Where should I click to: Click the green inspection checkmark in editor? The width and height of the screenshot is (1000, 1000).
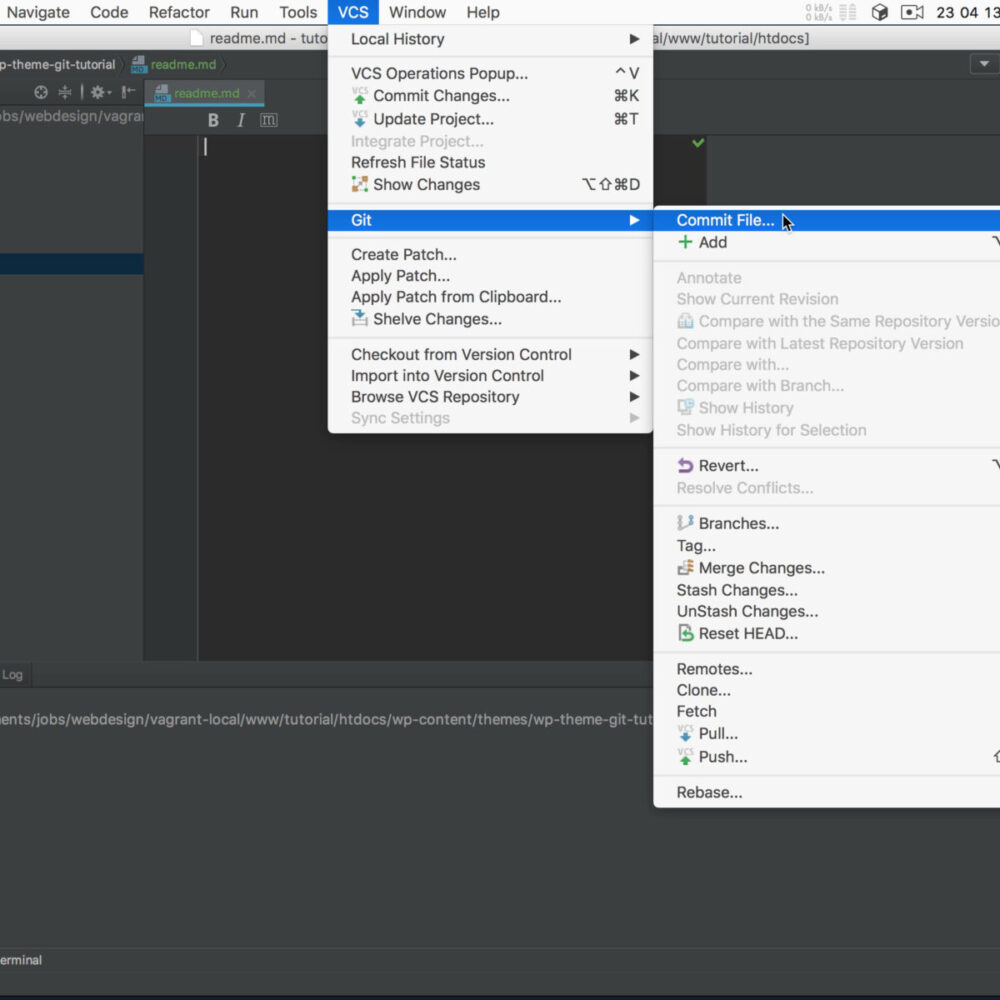(x=698, y=143)
